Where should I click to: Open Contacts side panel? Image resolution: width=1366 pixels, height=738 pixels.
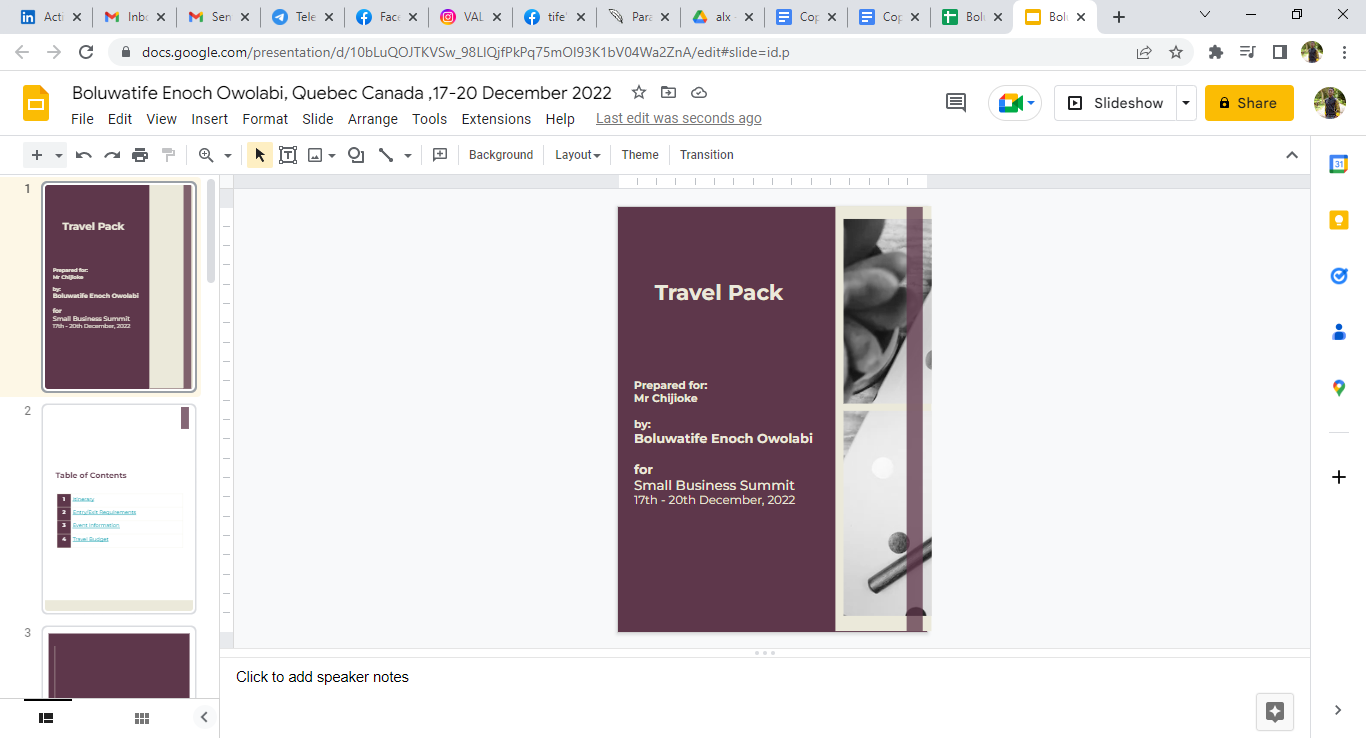tap(1339, 332)
